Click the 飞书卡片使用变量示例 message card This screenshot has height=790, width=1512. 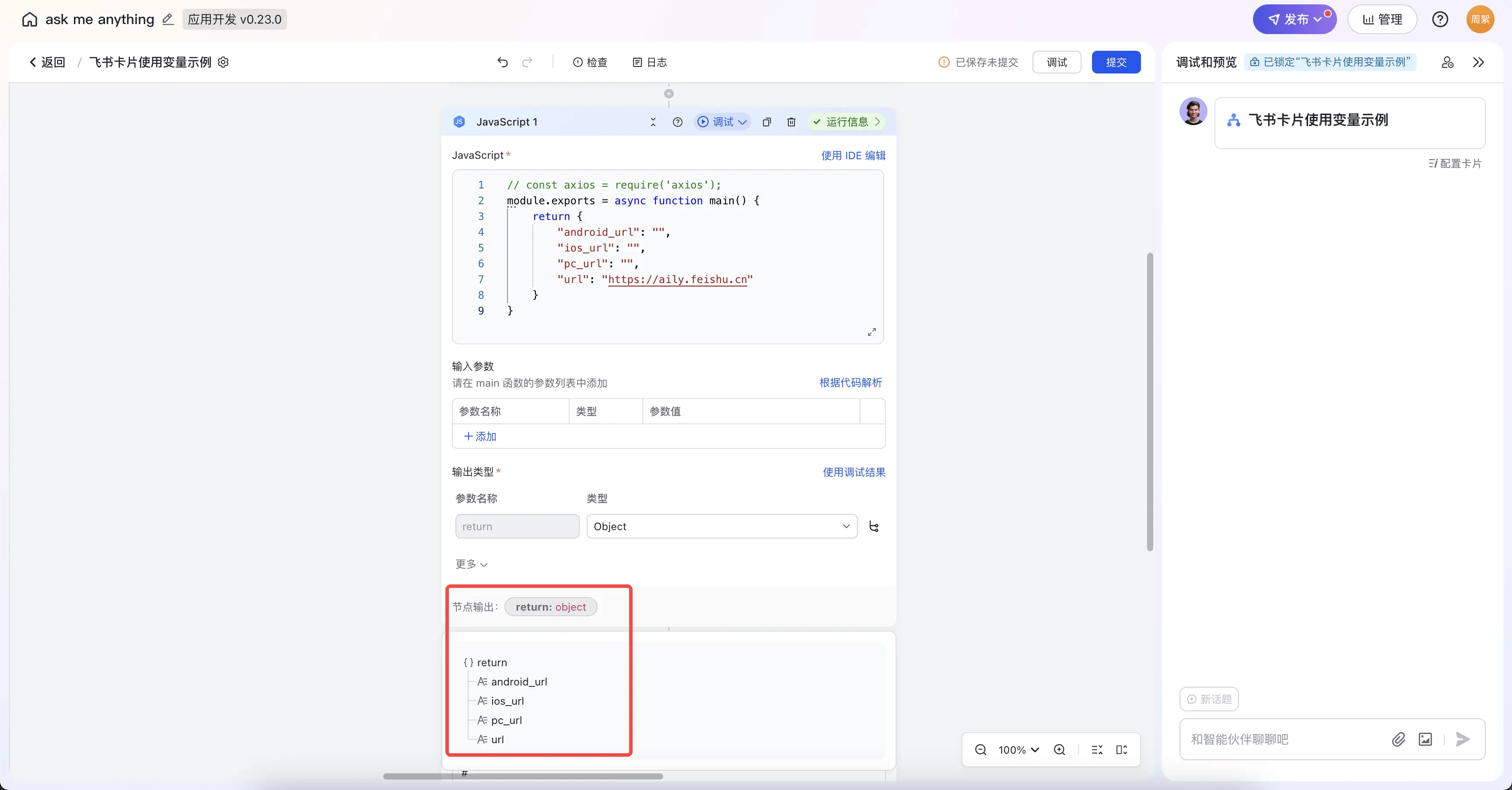click(1349, 122)
